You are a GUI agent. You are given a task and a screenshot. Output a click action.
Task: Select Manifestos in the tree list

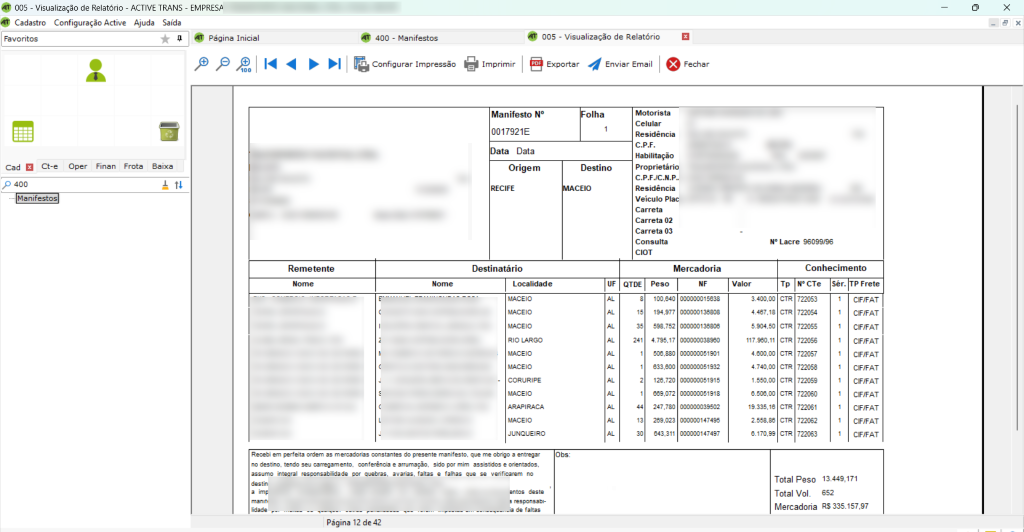[x=37, y=199]
